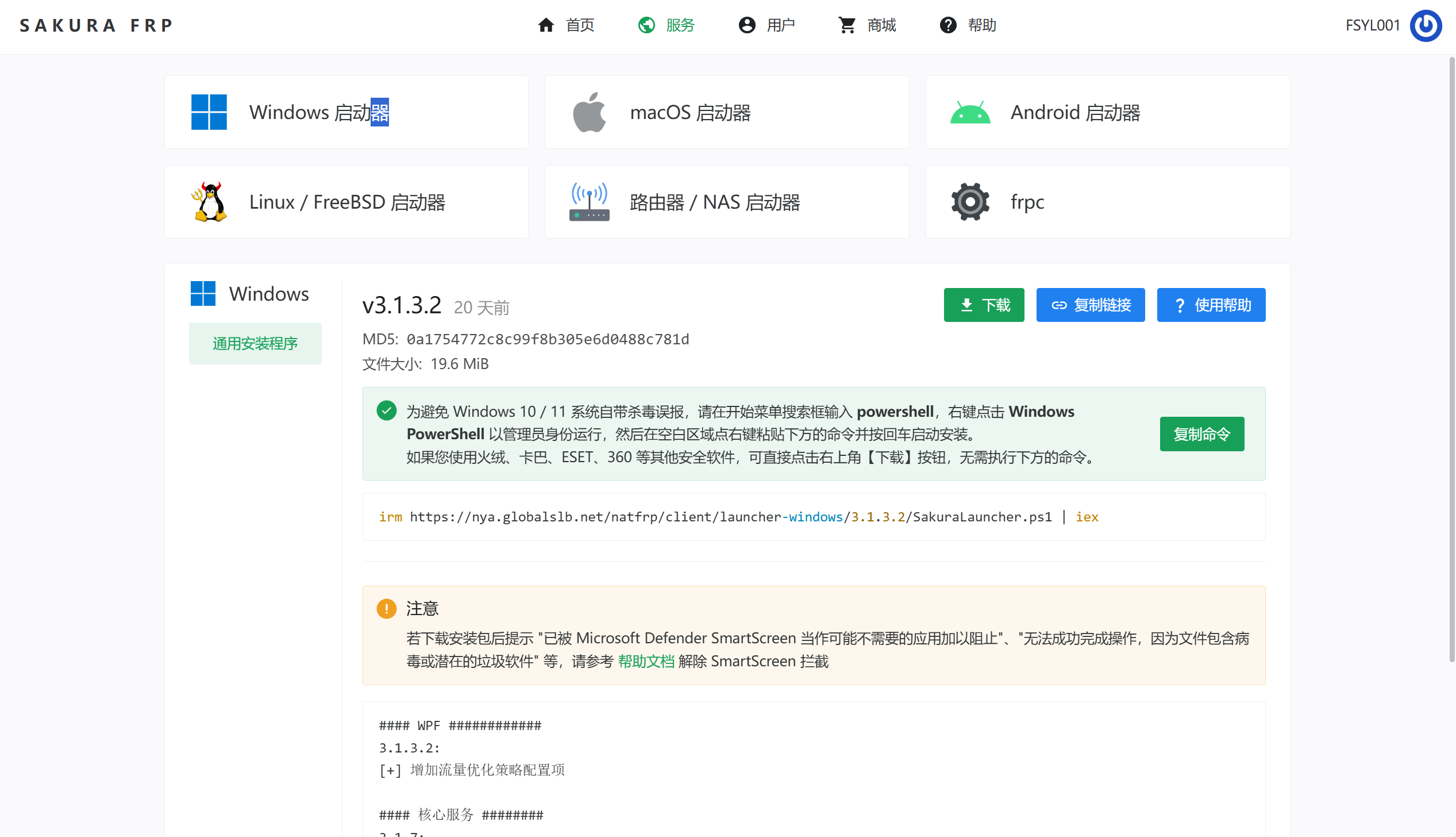Screen dimensions: 1456x837
Task: Click the Linux penguin icon
Action: point(209,202)
